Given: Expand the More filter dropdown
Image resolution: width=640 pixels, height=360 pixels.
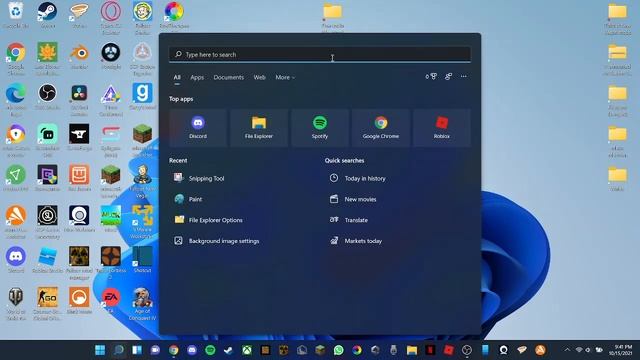Looking at the screenshot, I should pyautogui.click(x=285, y=77).
